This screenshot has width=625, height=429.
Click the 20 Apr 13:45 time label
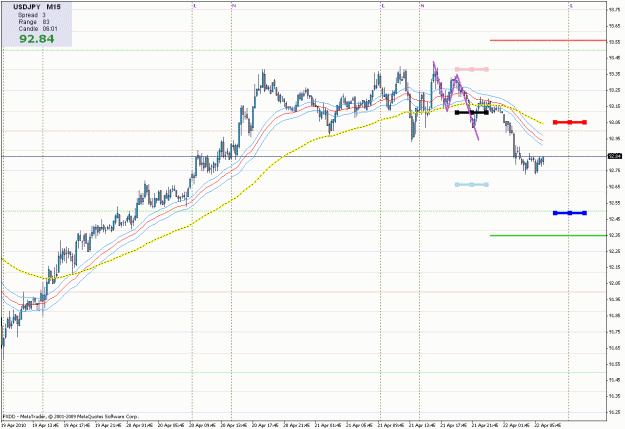(234, 425)
